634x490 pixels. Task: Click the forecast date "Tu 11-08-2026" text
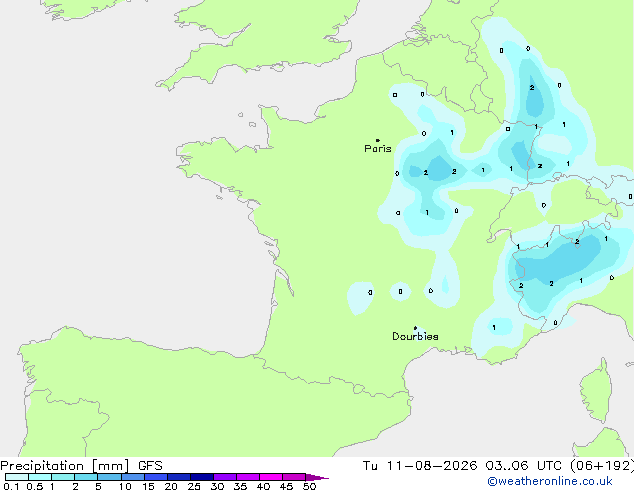click(x=420, y=466)
